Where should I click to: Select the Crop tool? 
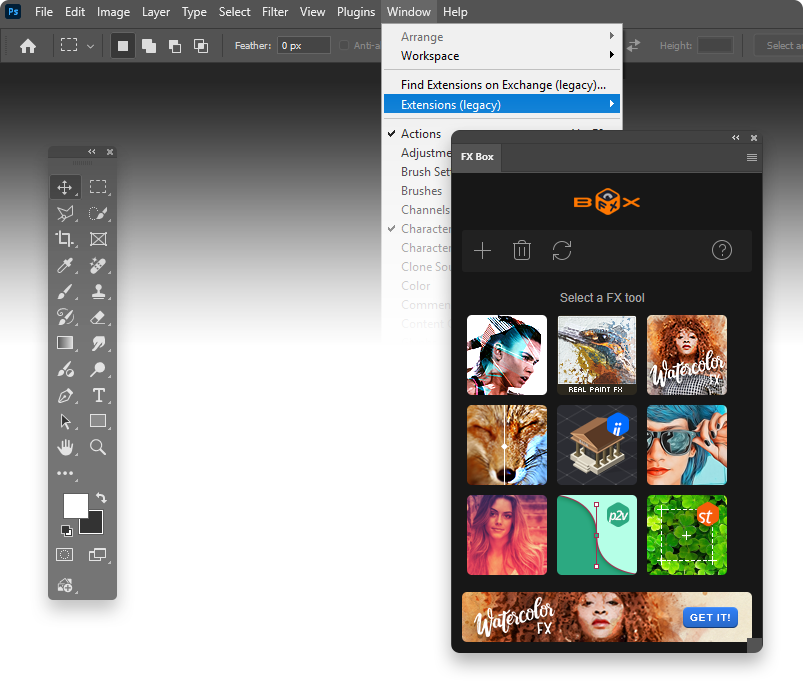[64, 239]
